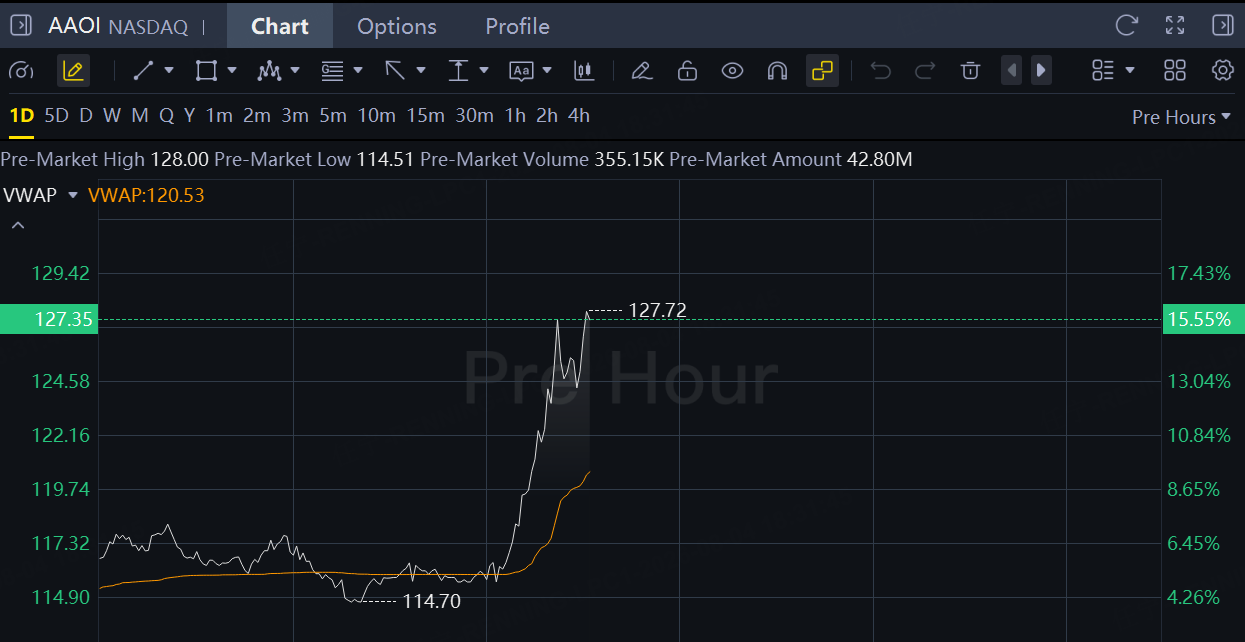Toggle magnet snap mode
This screenshot has width=1245, height=642.
click(x=777, y=71)
